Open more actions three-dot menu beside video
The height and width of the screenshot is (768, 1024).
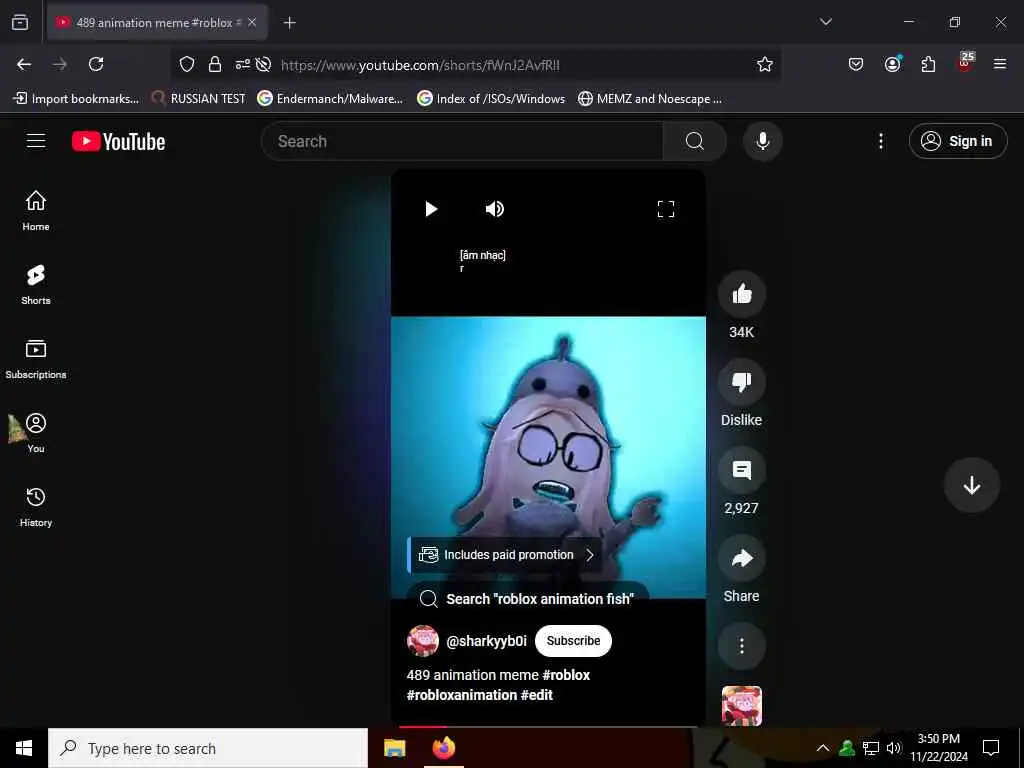pos(741,646)
